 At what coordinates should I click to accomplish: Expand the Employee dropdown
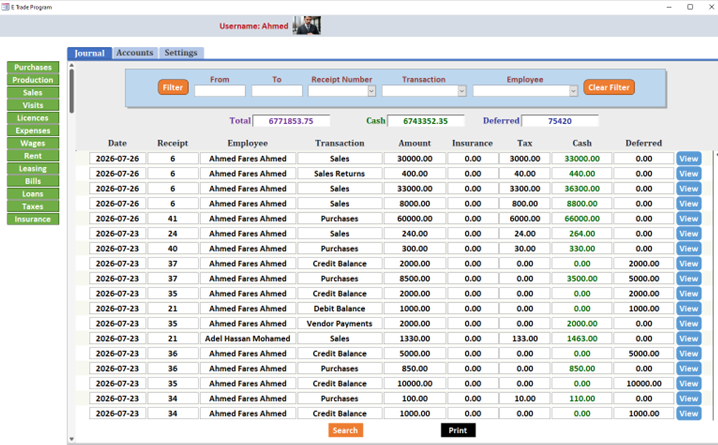click(x=573, y=91)
